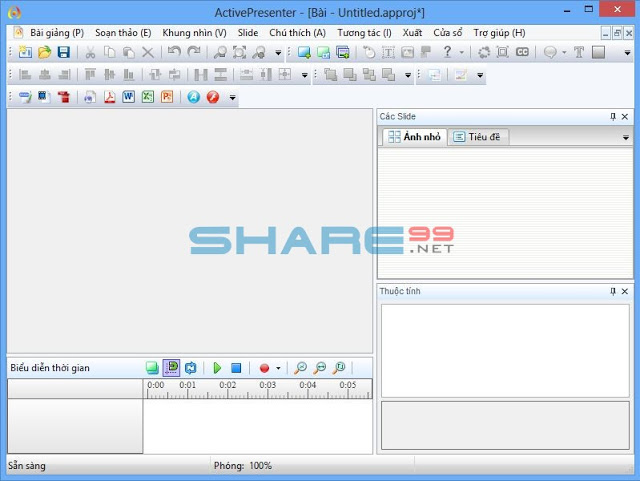
Task: Play the timeline preview
Action: 217,368
